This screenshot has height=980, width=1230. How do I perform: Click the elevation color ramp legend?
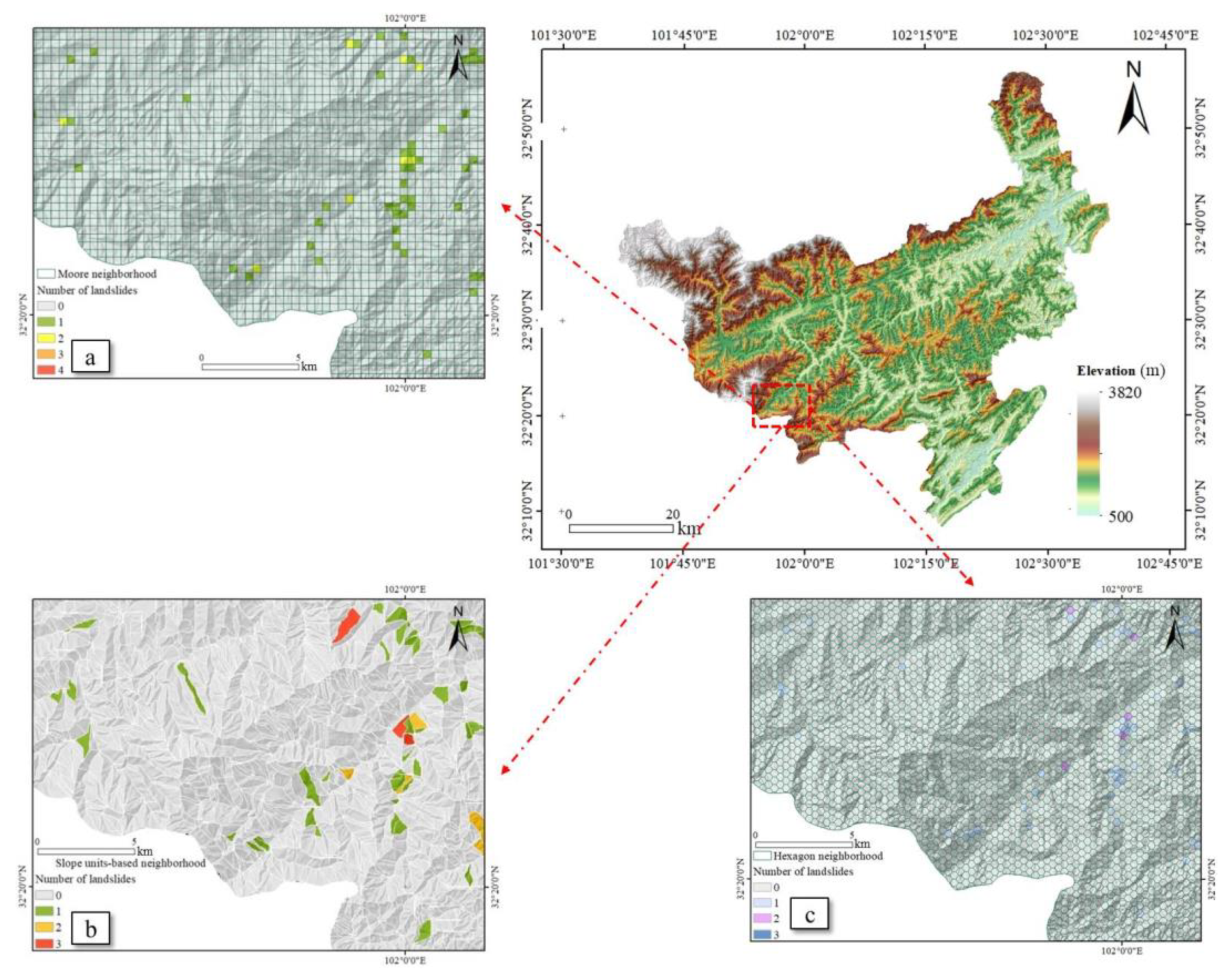point(1088,455)
